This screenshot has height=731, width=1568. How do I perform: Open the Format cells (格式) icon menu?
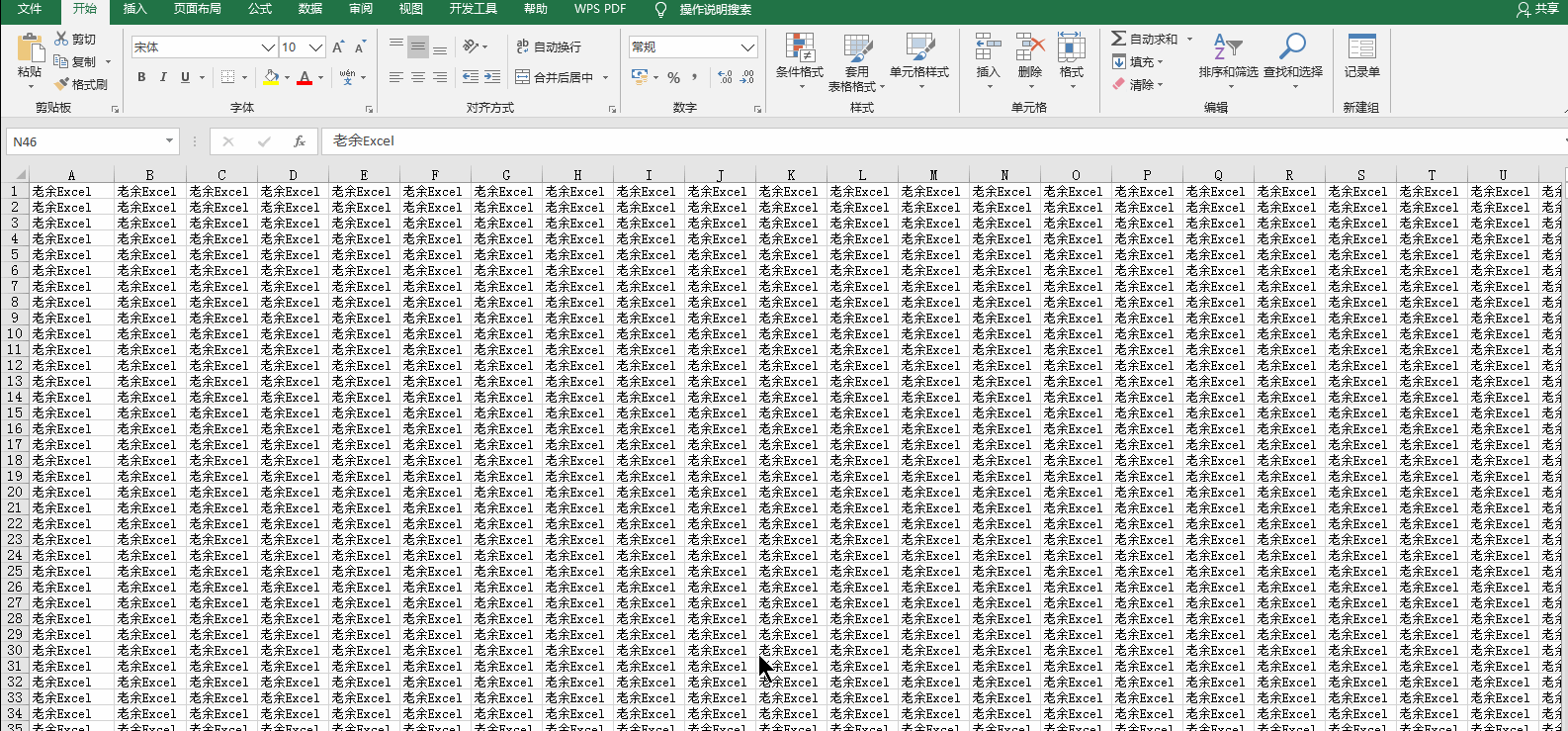tap(1072, 47)
